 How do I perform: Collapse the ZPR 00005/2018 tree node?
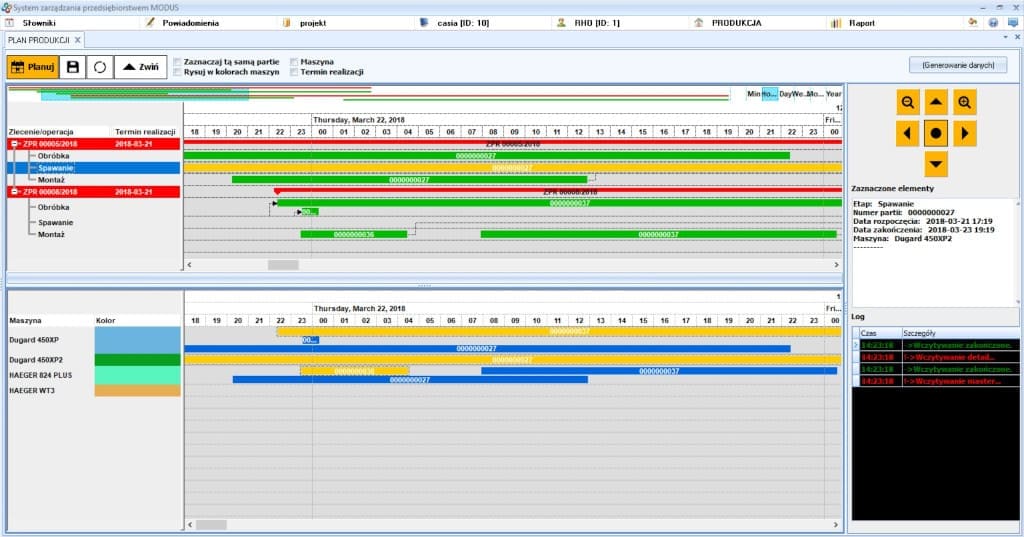point(15,144)
